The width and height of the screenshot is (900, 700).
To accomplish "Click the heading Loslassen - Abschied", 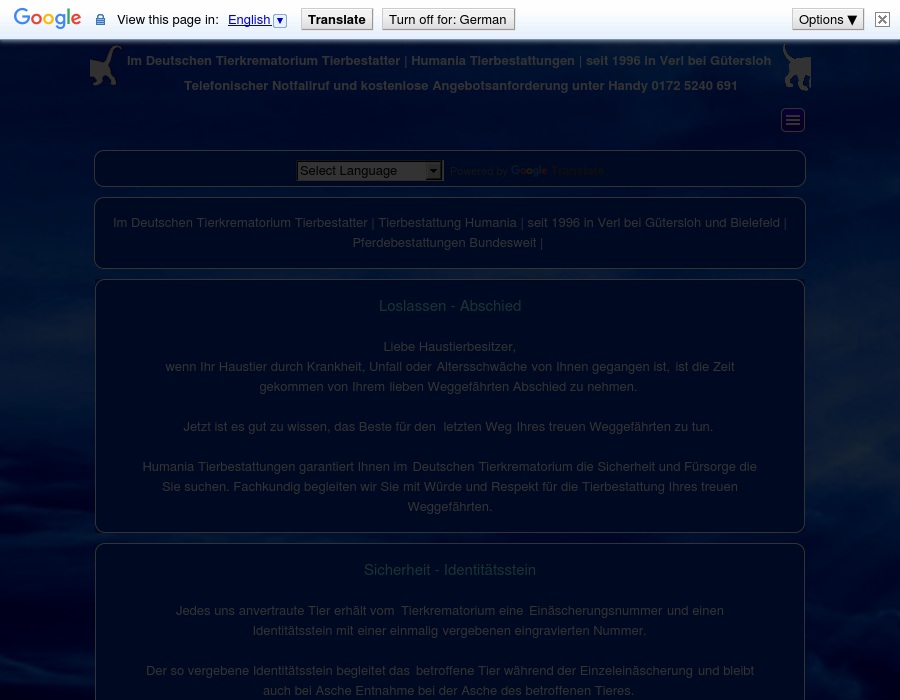I will click(450, 306).
